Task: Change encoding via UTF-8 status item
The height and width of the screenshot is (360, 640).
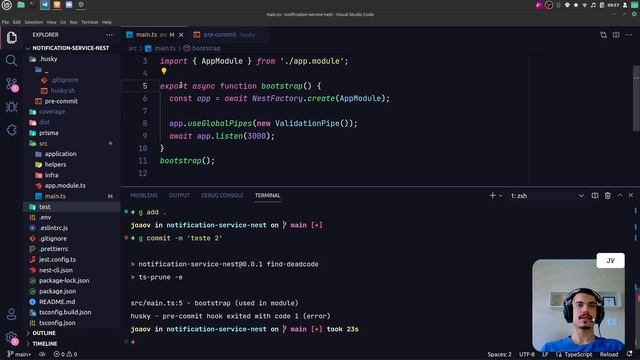Action: click(x=527, y=354)
